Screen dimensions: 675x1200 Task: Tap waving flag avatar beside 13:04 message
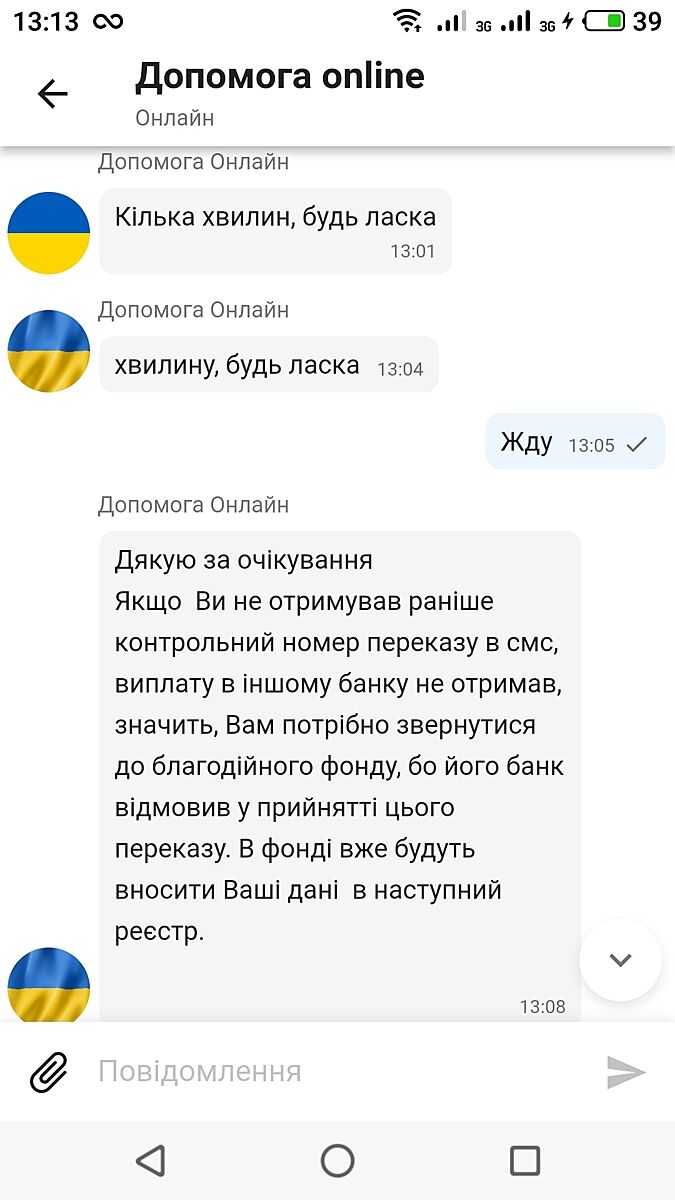pos(49,351)
